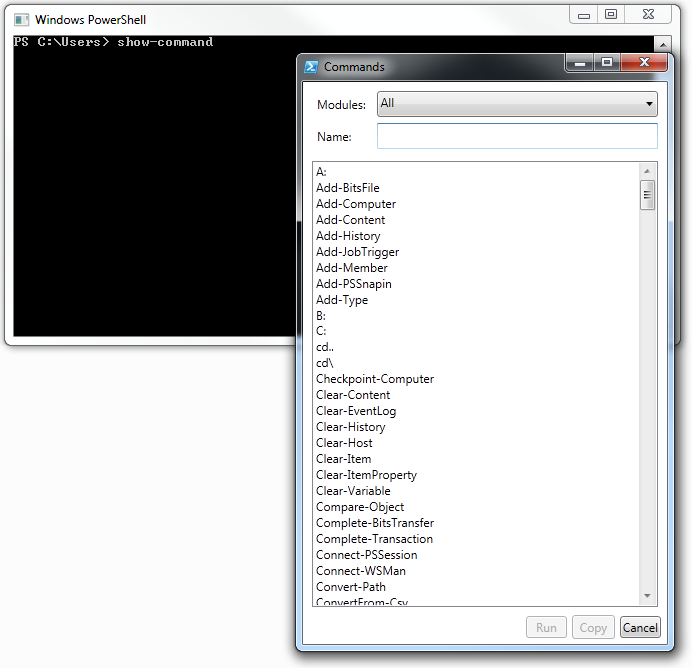Click the command list scrollbar thumb

point(647,195)
